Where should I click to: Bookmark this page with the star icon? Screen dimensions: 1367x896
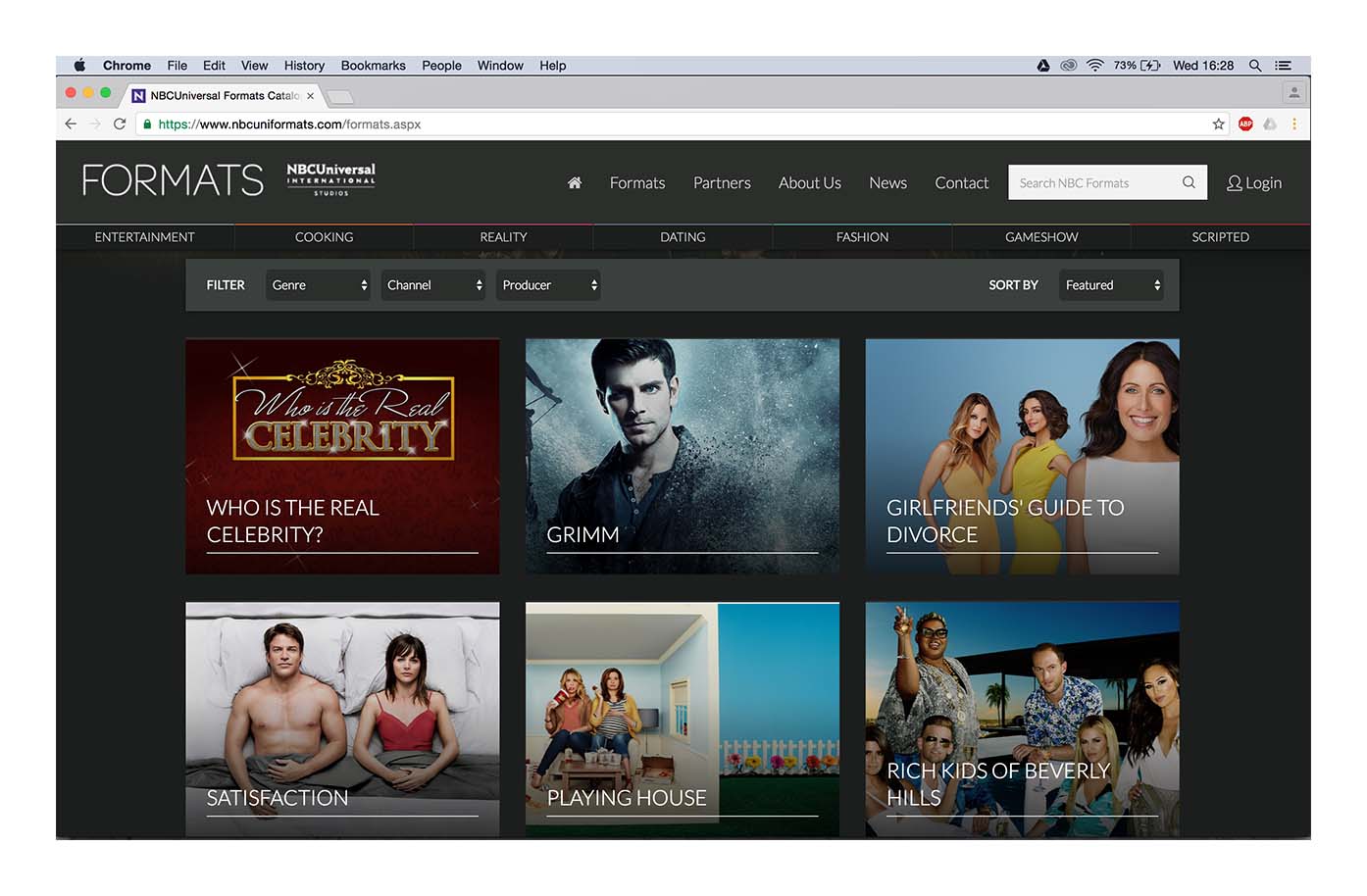point(1218,124)
